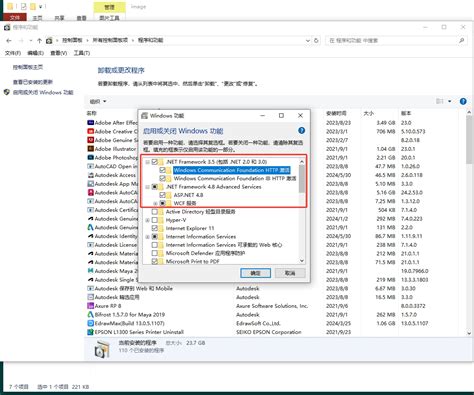
Task: Collapse the .NET Framework 3.5 node
Action: 147,162
